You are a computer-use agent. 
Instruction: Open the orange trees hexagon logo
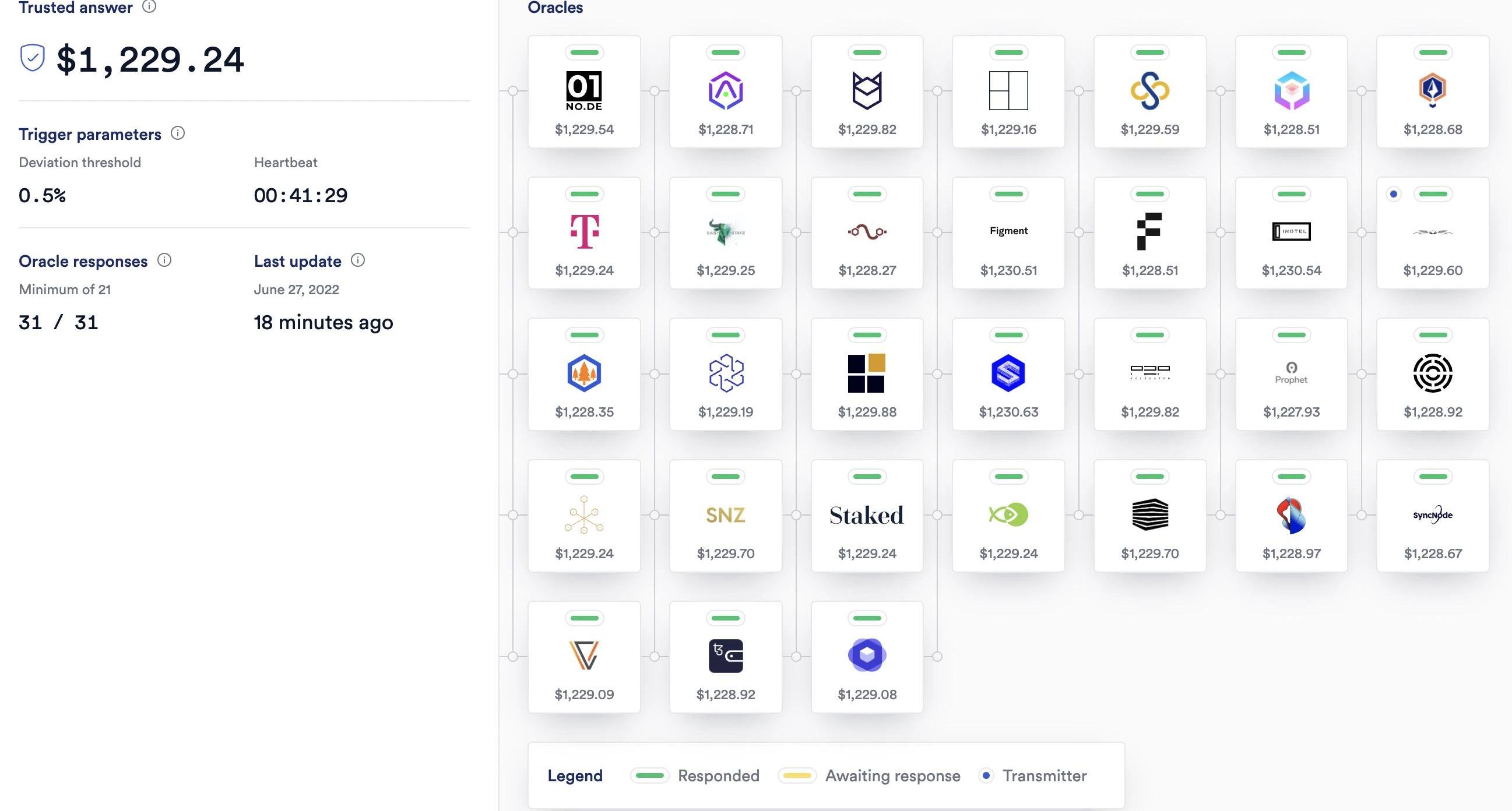point(584,373)
